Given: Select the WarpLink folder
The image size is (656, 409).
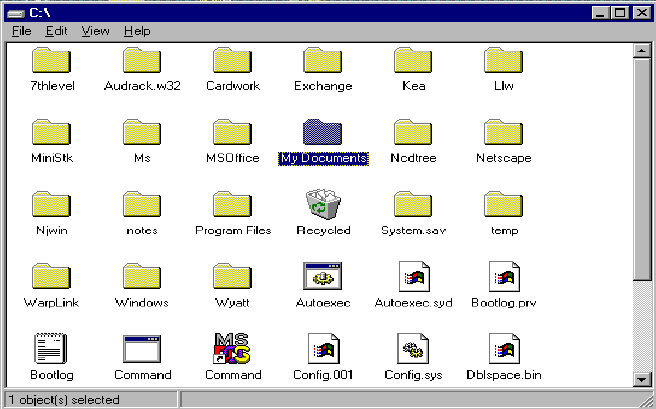Looking at the screenshot, I should (x=51, y=276).
